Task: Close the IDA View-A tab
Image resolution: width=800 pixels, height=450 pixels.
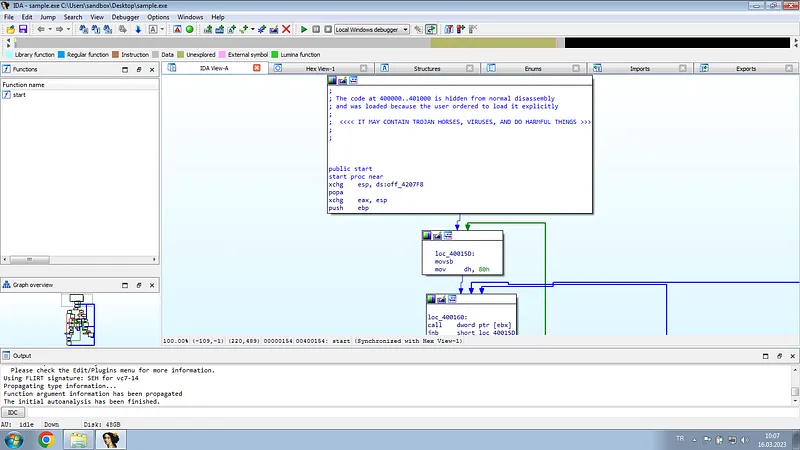Action: click(257, 68)
